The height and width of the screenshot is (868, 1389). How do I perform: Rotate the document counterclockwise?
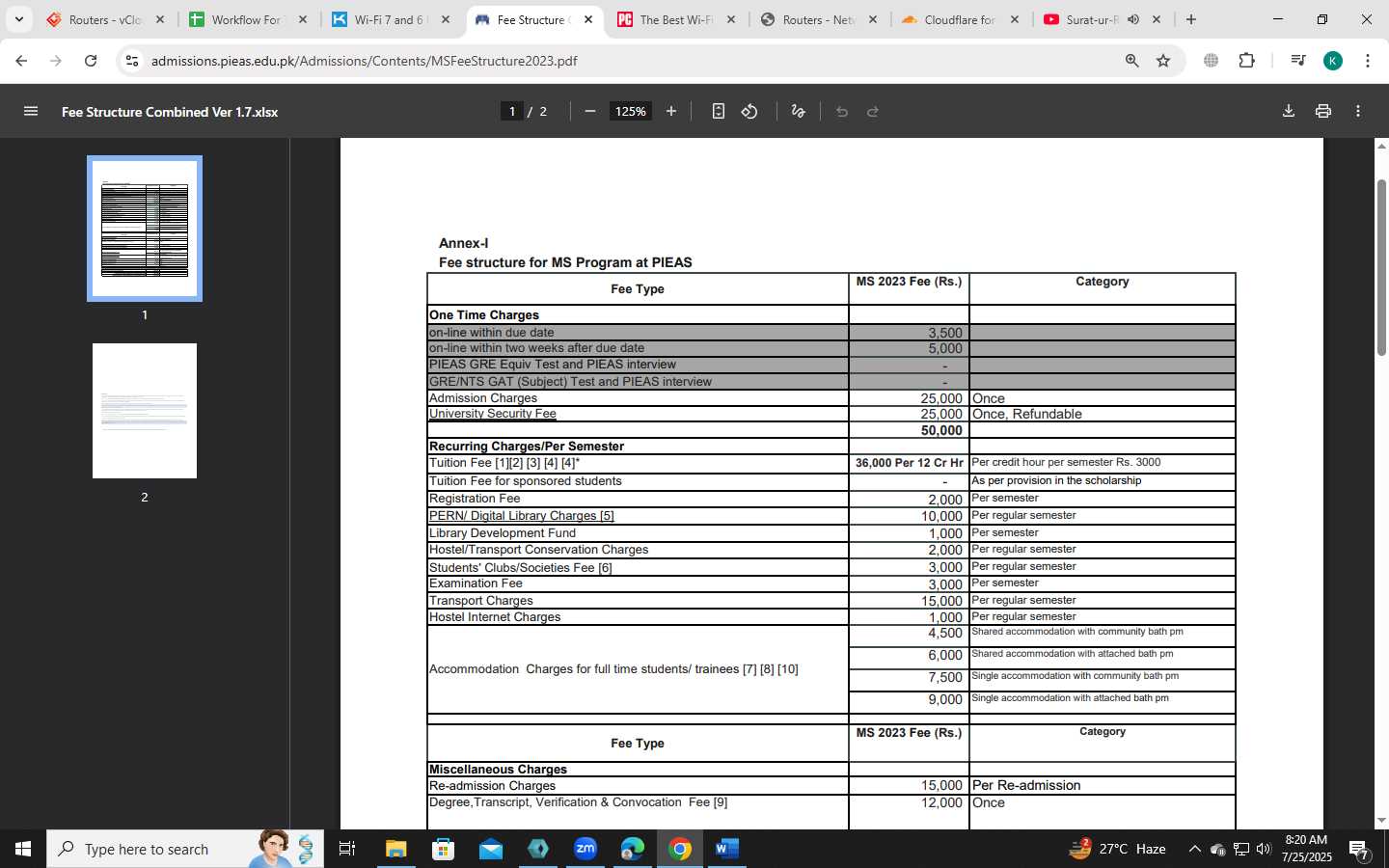pyautogui.click(x=749, y=112)
